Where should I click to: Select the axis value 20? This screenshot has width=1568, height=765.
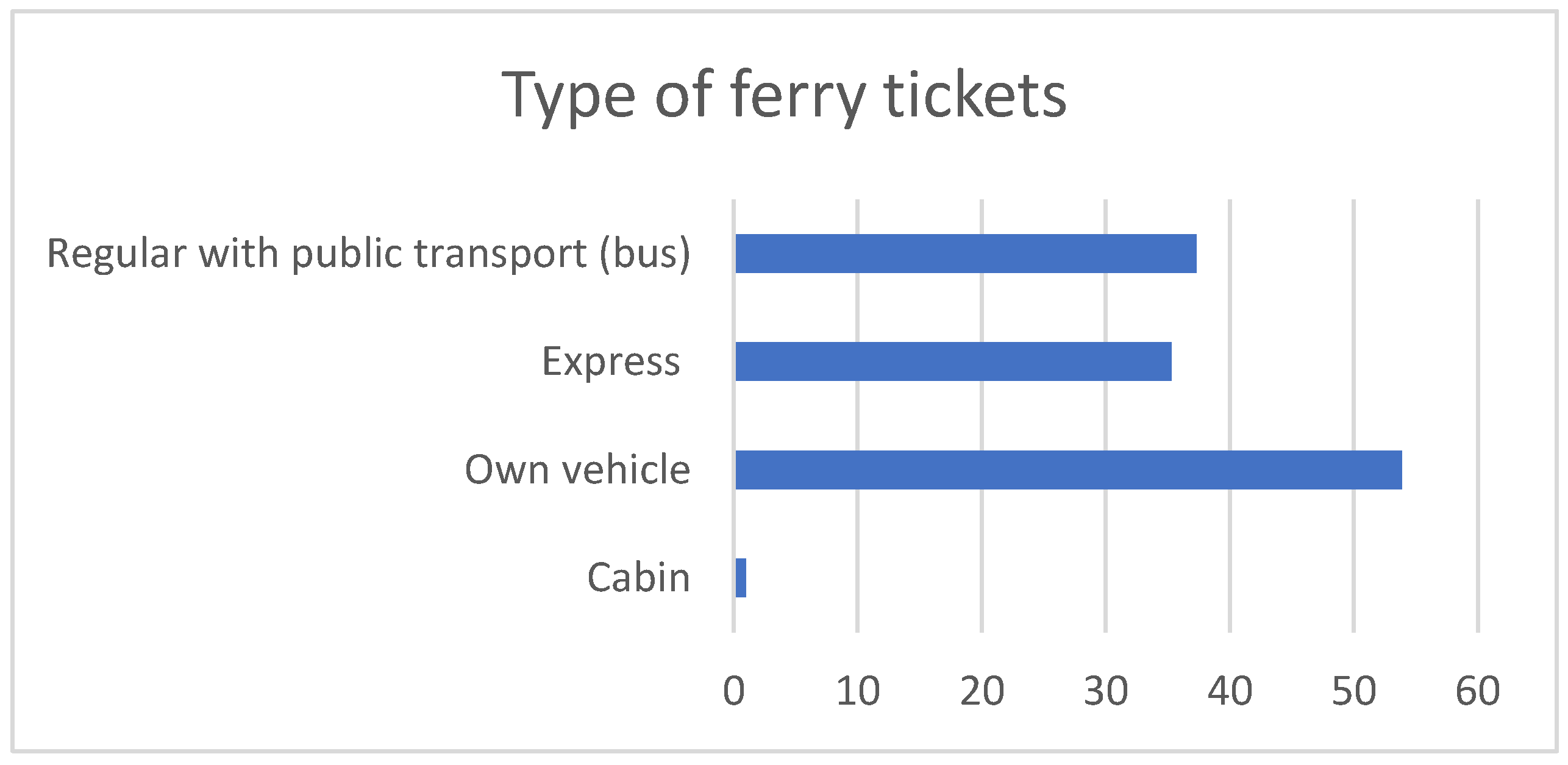[x=982, y=691]
